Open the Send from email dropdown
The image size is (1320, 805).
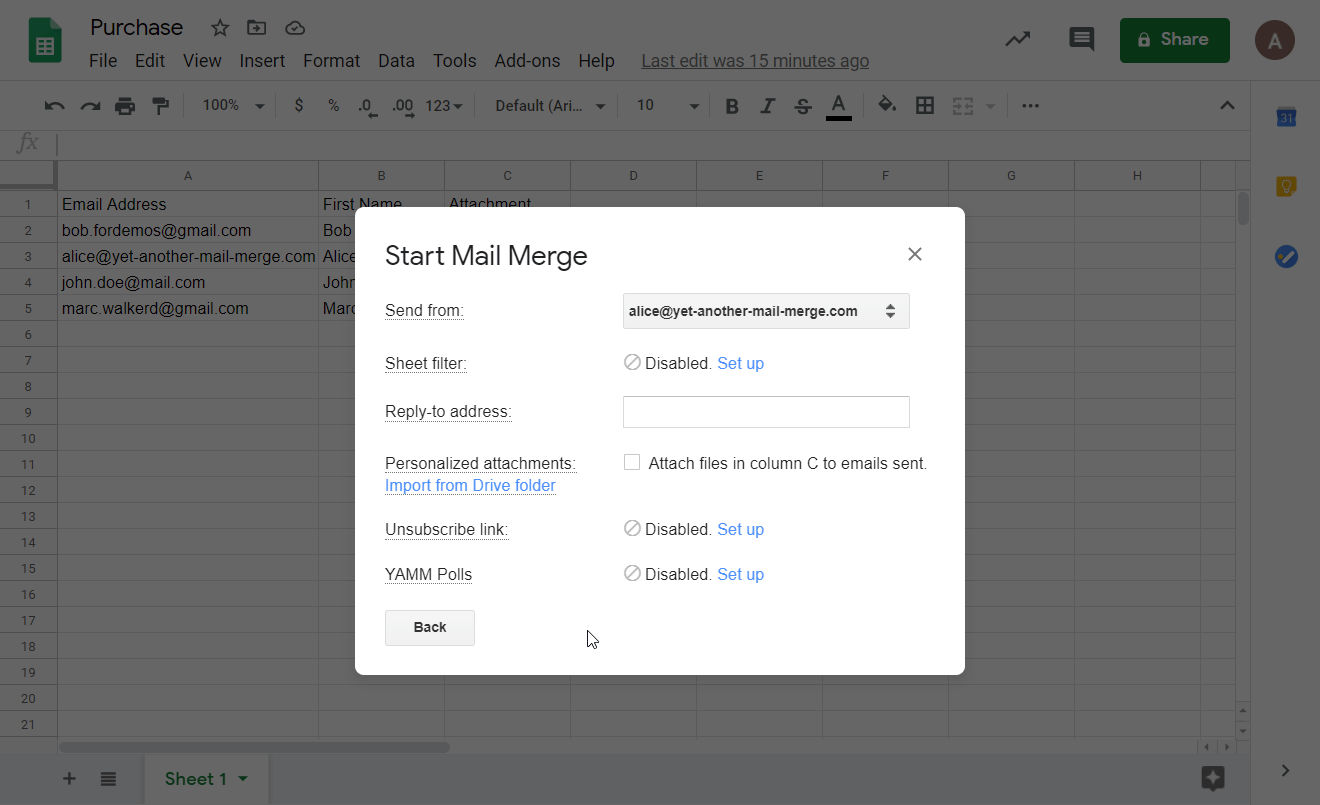pos(766,311)
